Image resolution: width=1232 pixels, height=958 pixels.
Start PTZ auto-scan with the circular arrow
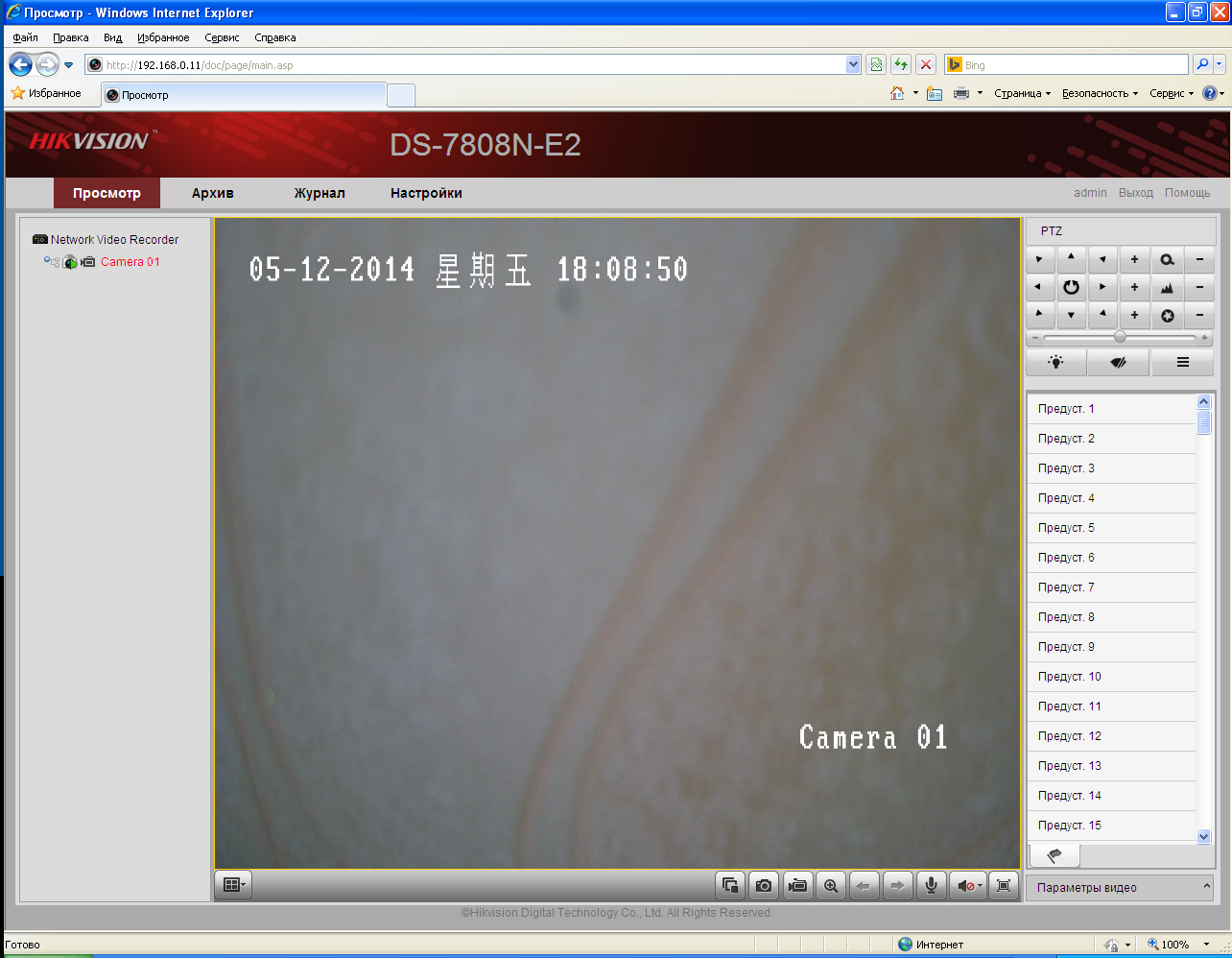point(1071,287)
